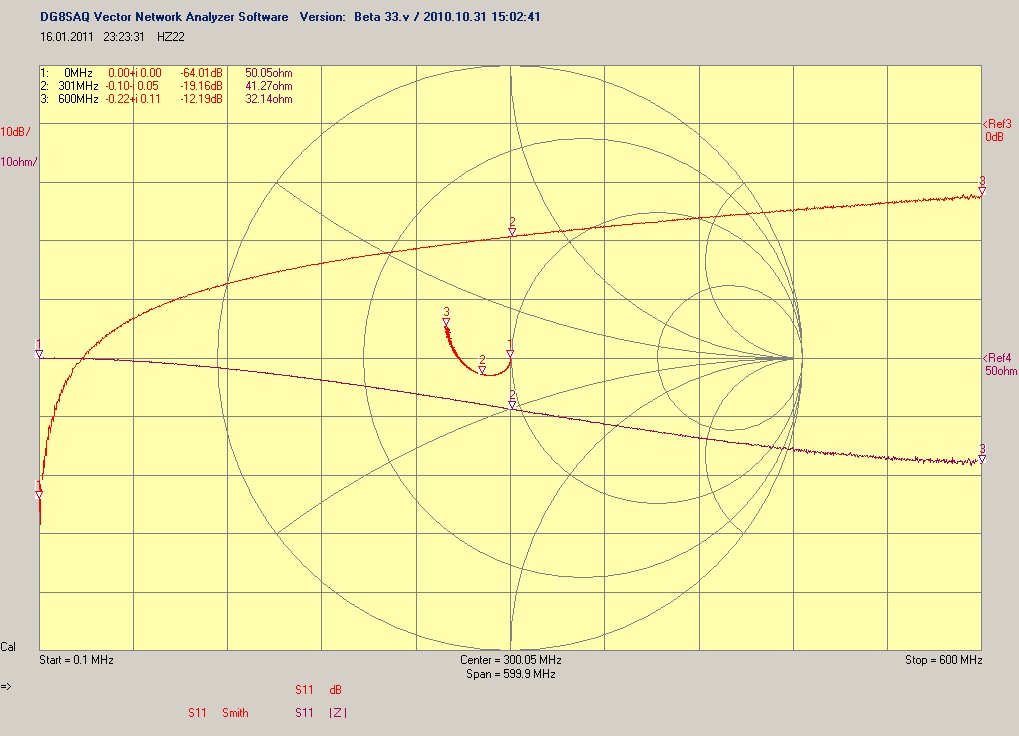Click the S11 |Z| trace label
The image size is (1019, 736).
click(321, 713)
